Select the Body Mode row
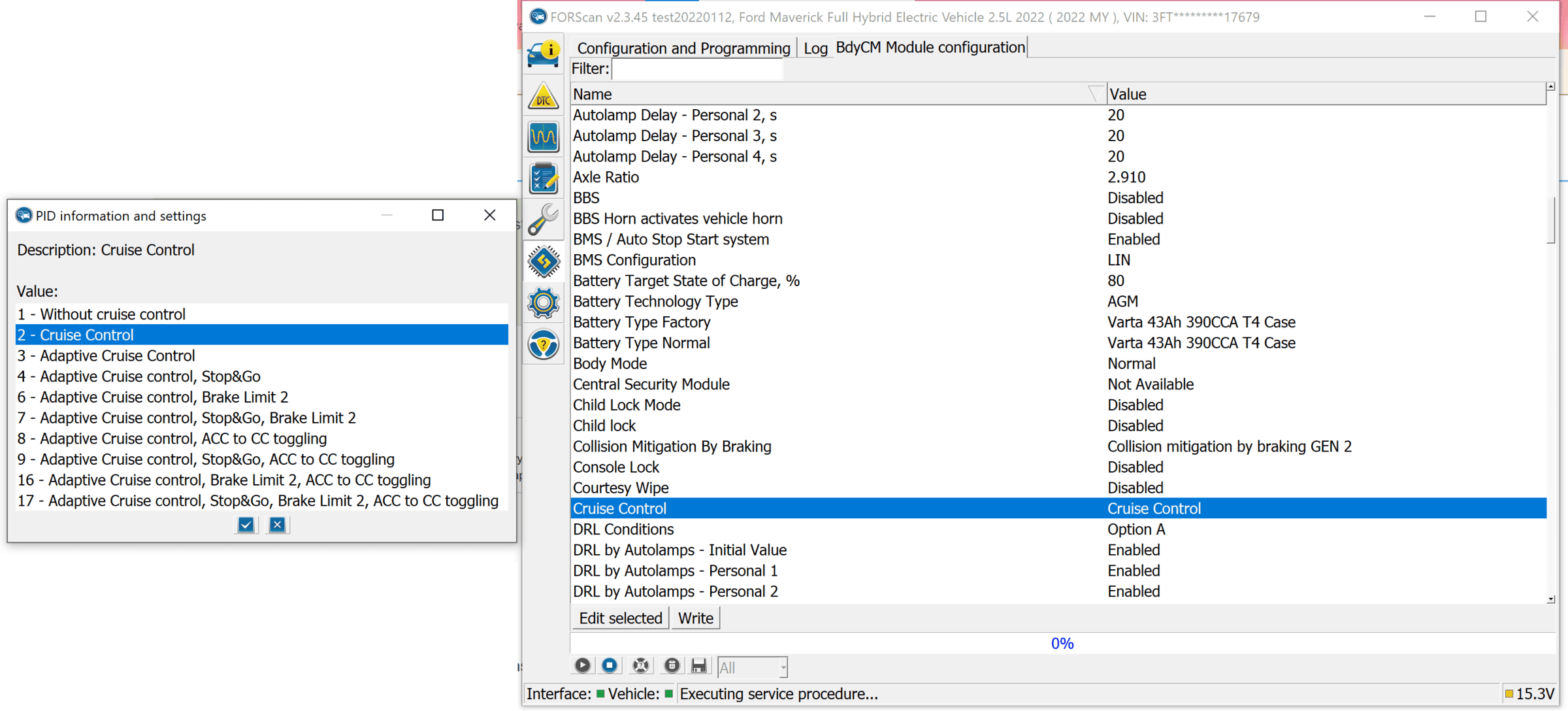Image resolution: width=1568 pixels, height=711 pixels. (x=1058, y=363)
